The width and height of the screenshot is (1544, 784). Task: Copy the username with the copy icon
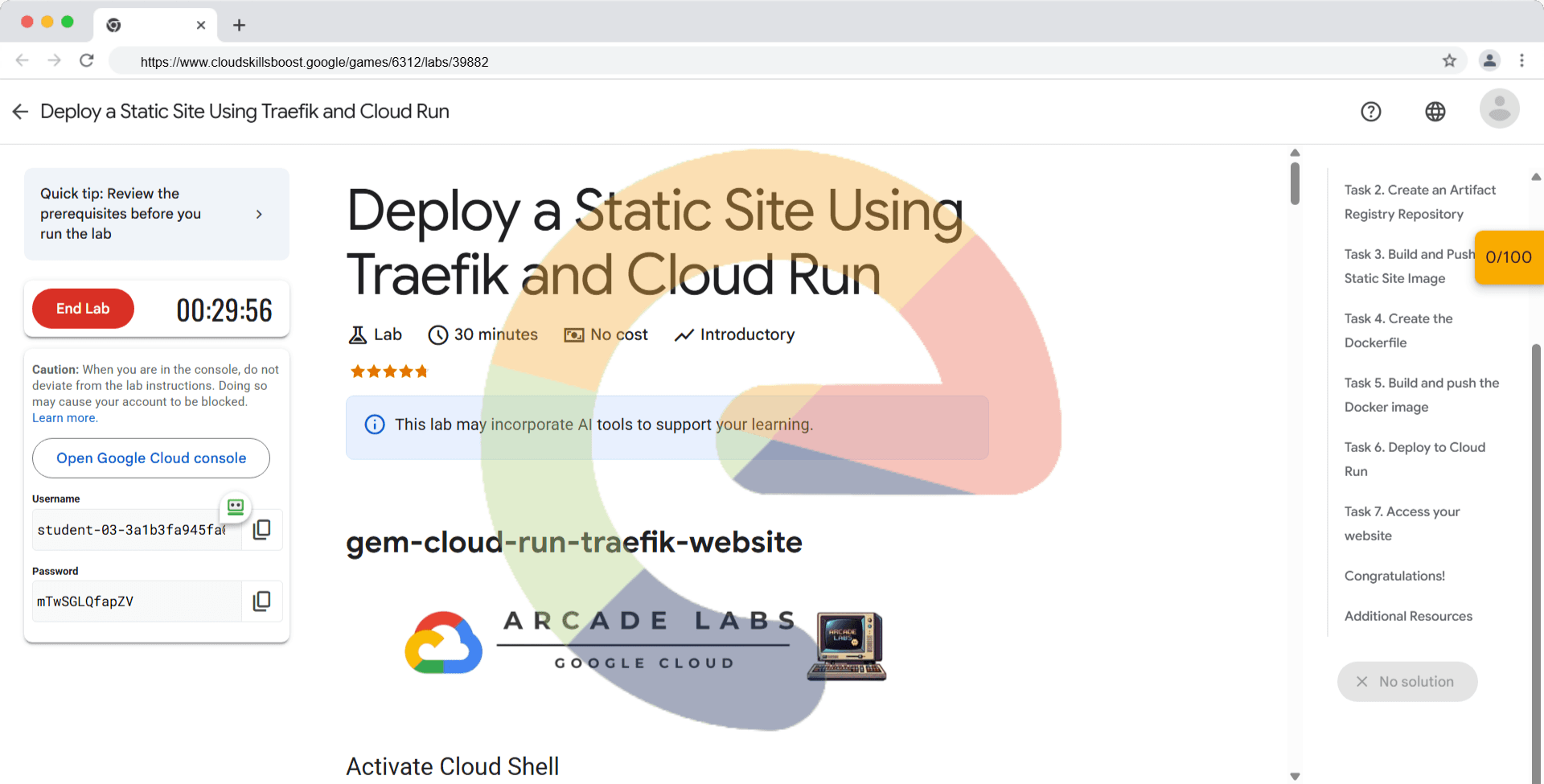(x=261, y=530)
